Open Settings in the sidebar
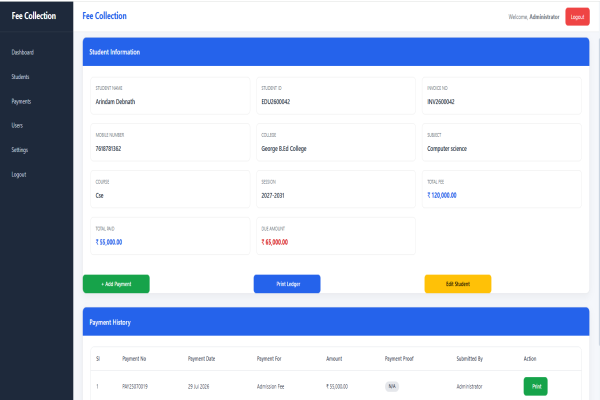The image size is (600, 400). [x=20, y=150]
